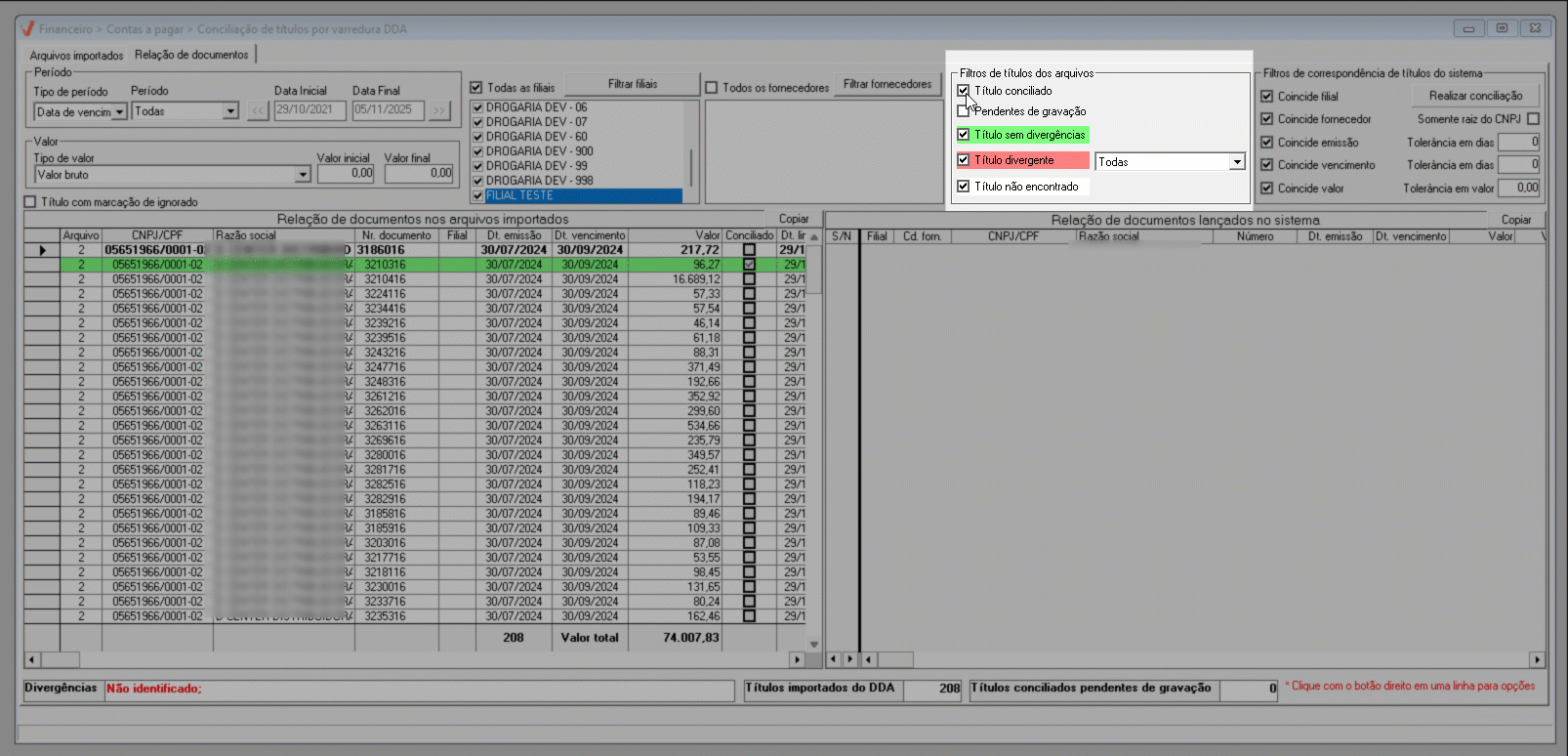
Task: Click the application logo in title bar
Action: tap(27, 28)
